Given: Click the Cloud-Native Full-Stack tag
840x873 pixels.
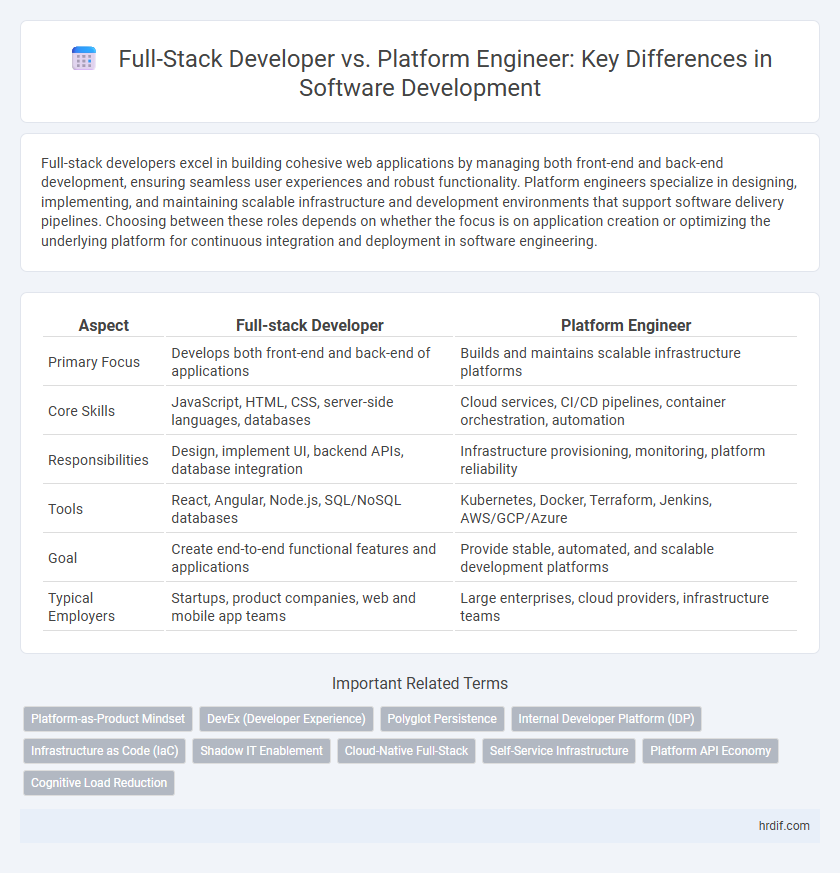Looking at the screenshot, I should click(406, 751).
